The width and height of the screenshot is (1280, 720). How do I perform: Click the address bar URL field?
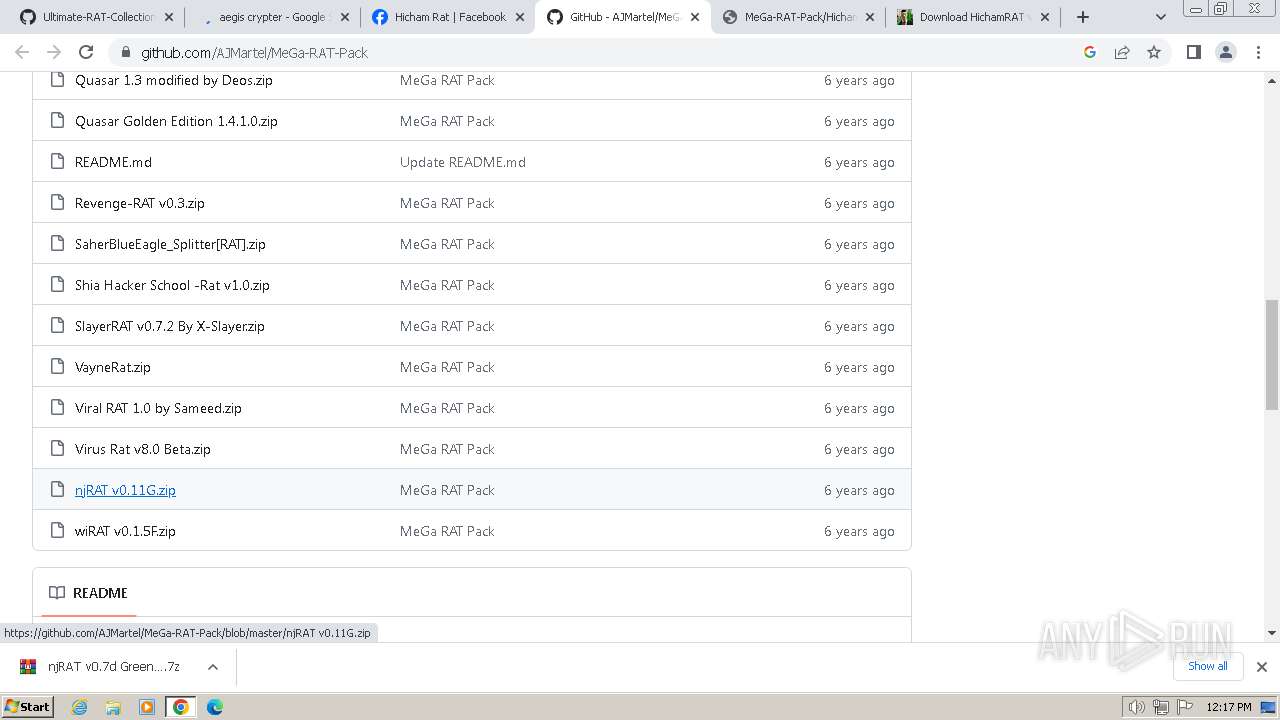click(600, 52)
